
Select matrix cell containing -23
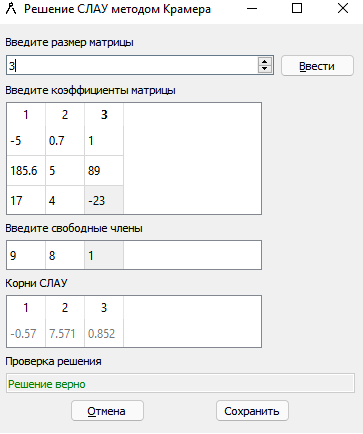click(104, 200)
